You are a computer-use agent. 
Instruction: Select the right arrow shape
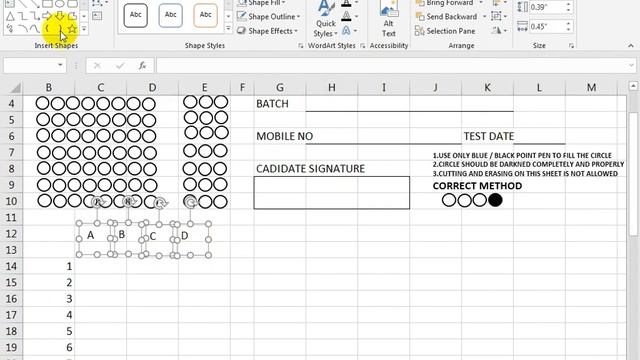click(47, 16)
